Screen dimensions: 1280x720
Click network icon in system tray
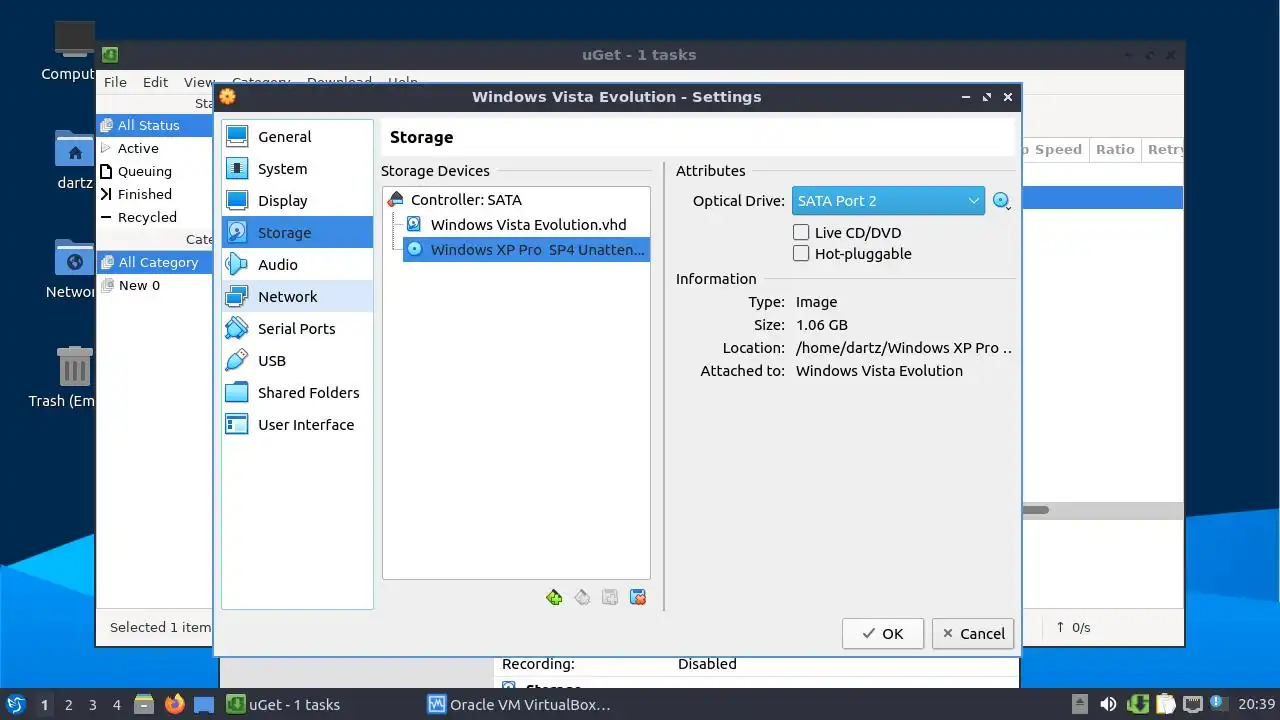point(1192,704)
